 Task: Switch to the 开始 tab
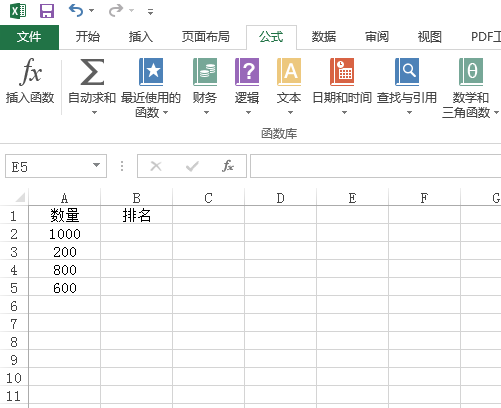(88, 37)
